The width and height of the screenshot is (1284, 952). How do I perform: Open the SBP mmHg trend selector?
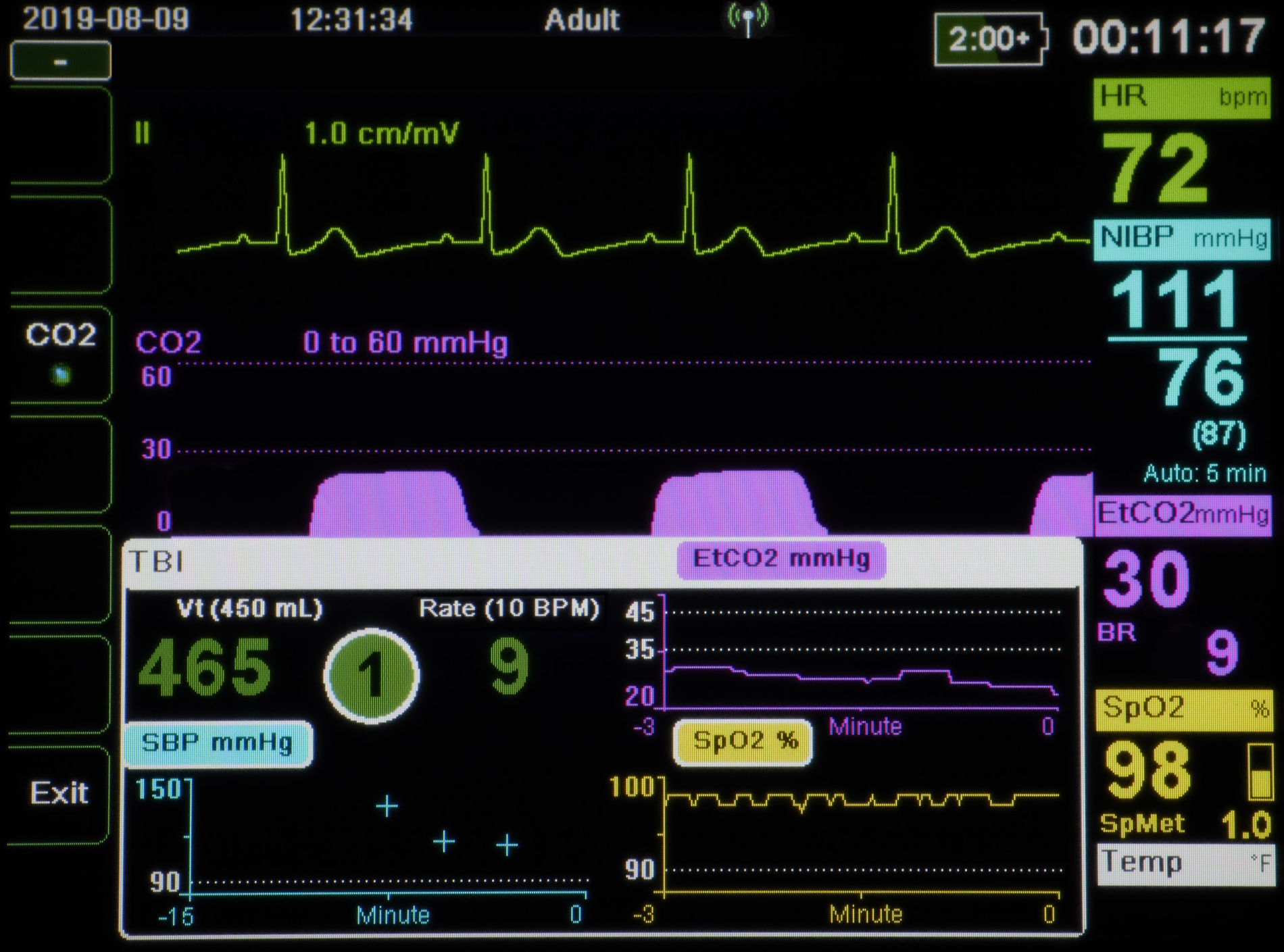[x=218, y=743]
